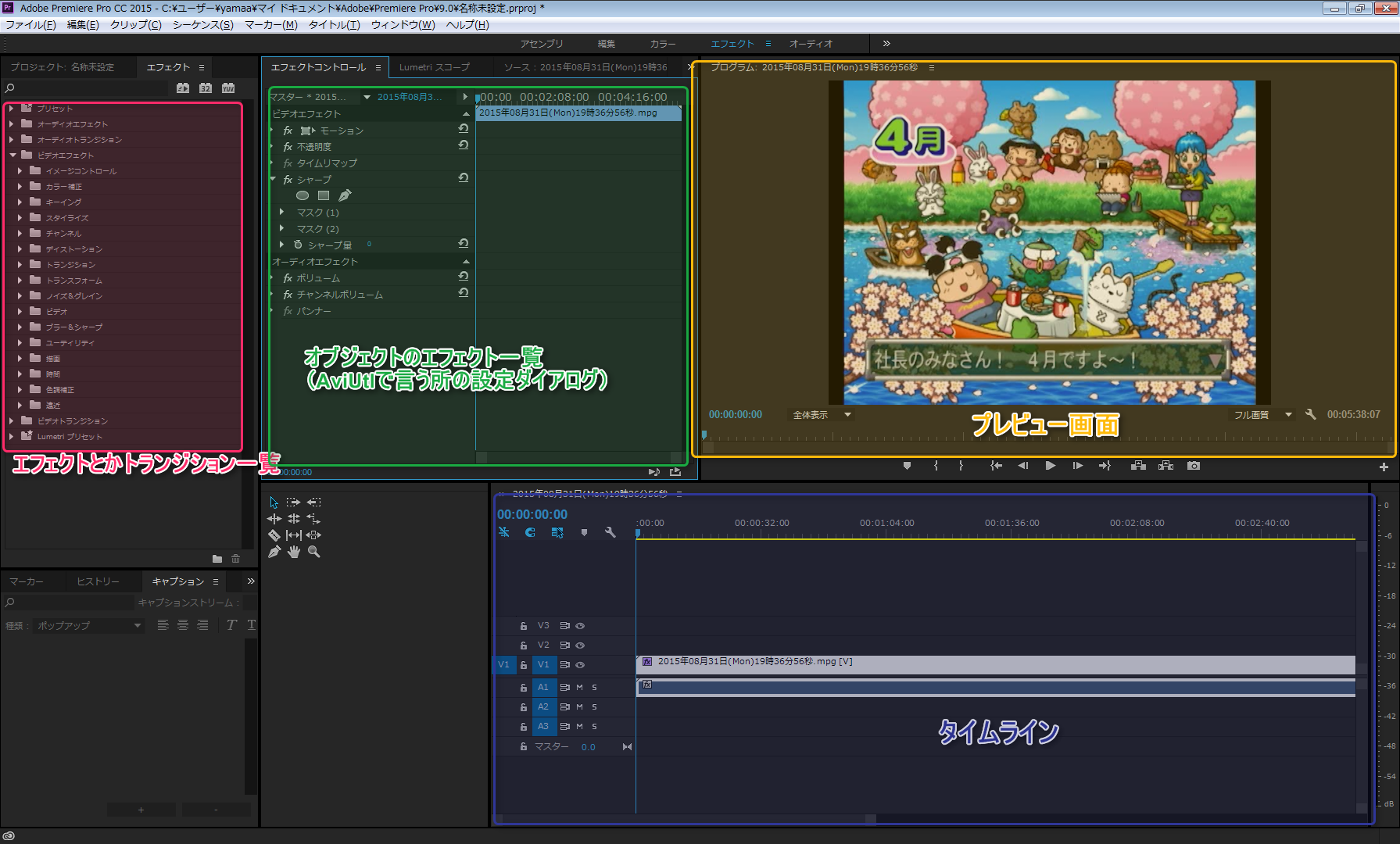1400x844 pixels.
Task: Toggle snap in the timeline
Action: 530,532
